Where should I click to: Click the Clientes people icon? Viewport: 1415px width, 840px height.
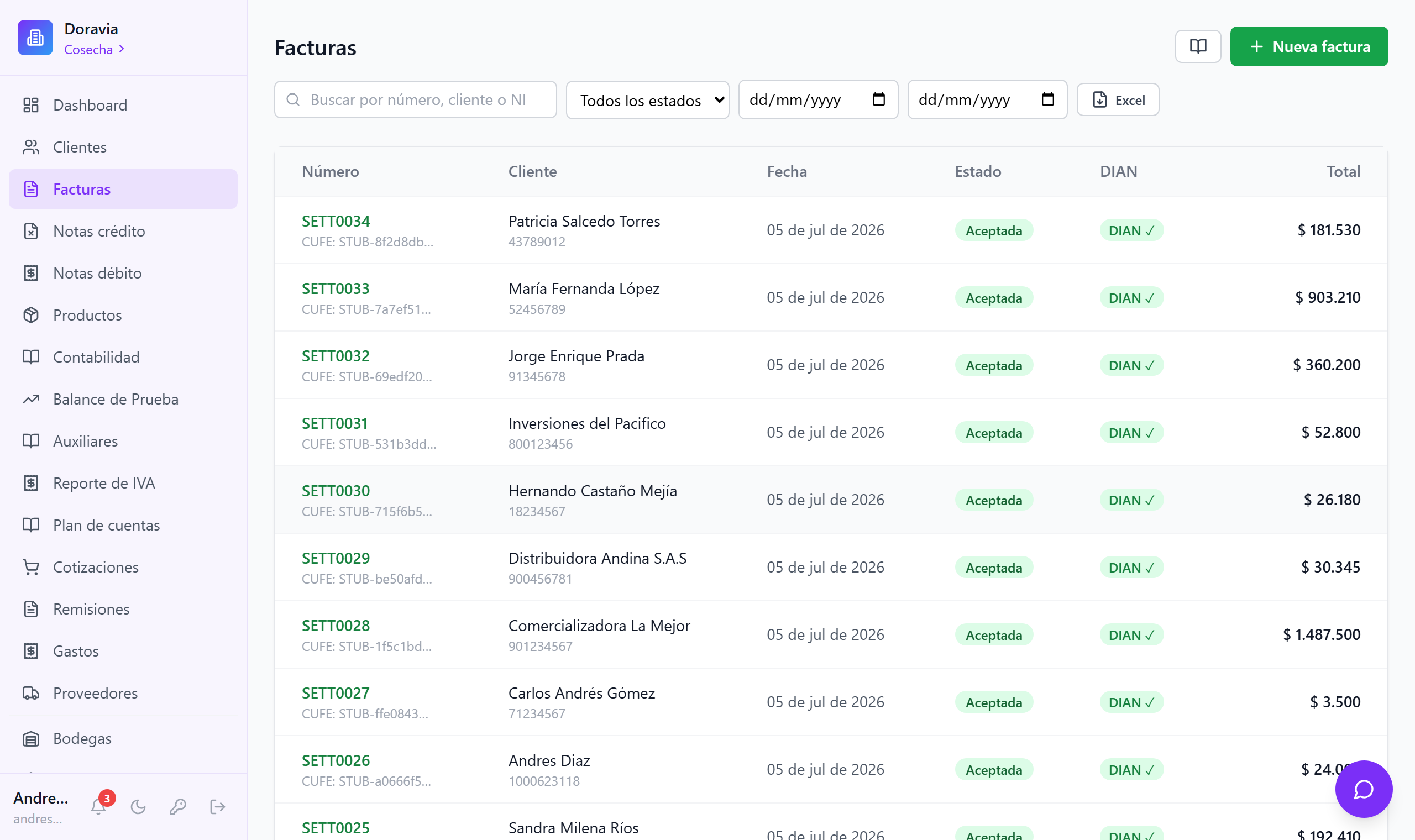click(x=31, y=147)
